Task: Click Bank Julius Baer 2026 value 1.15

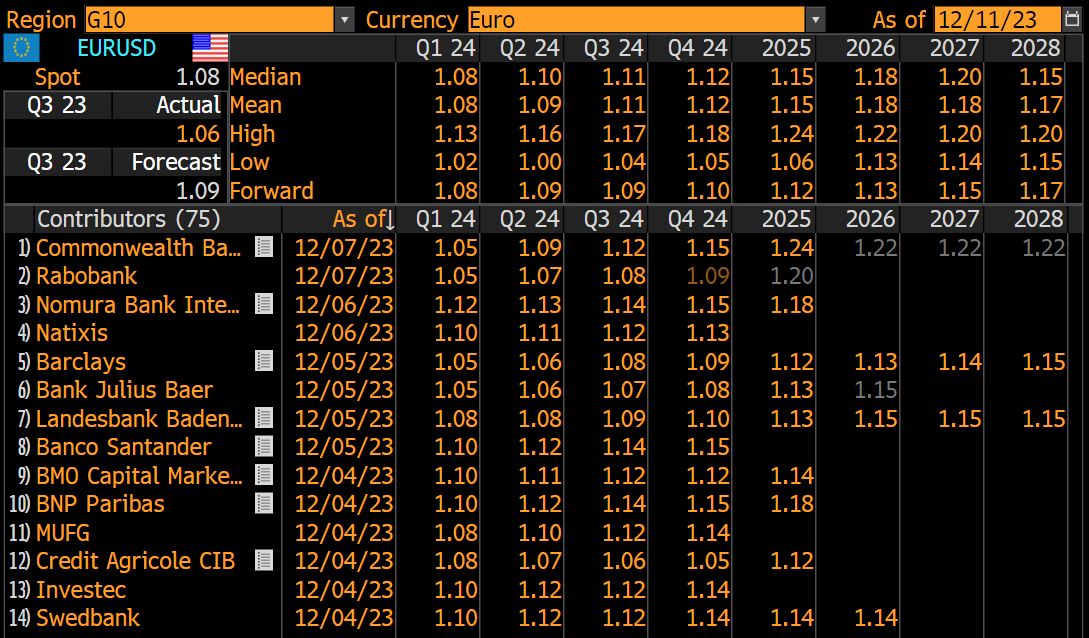Action: 876,389
